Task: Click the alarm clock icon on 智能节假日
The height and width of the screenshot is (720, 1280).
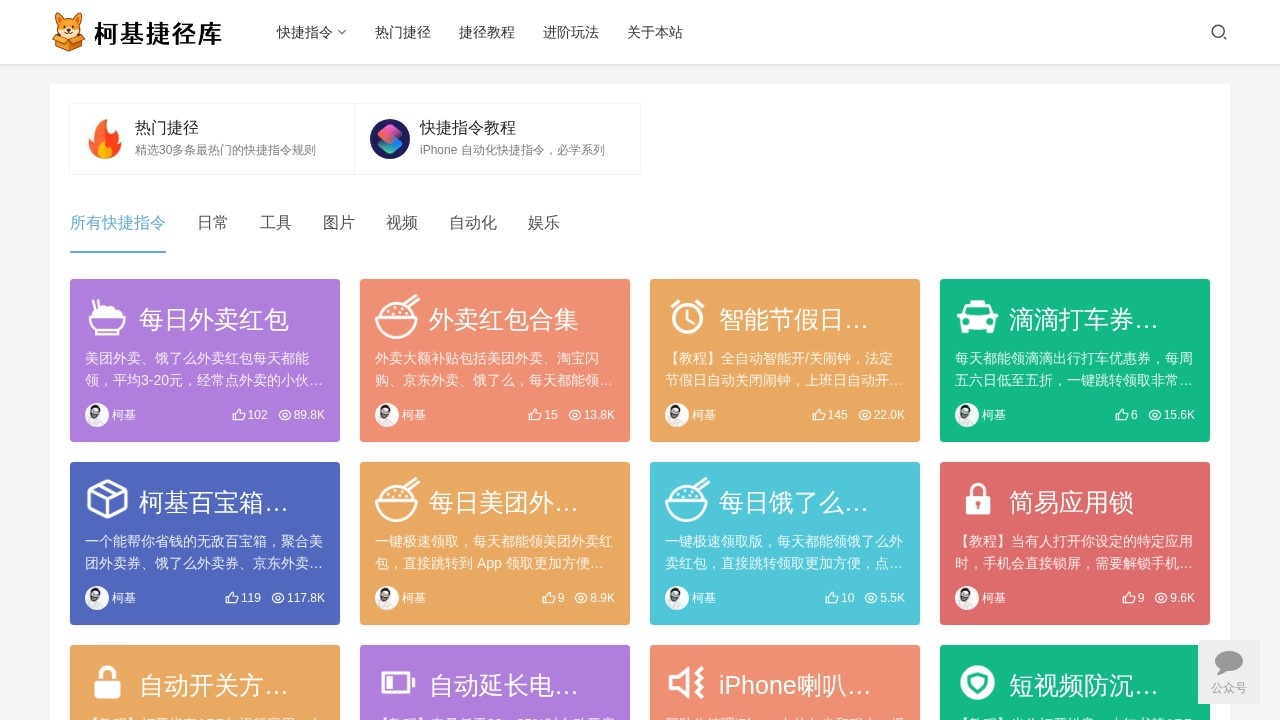Action: [x=687, y=317]
